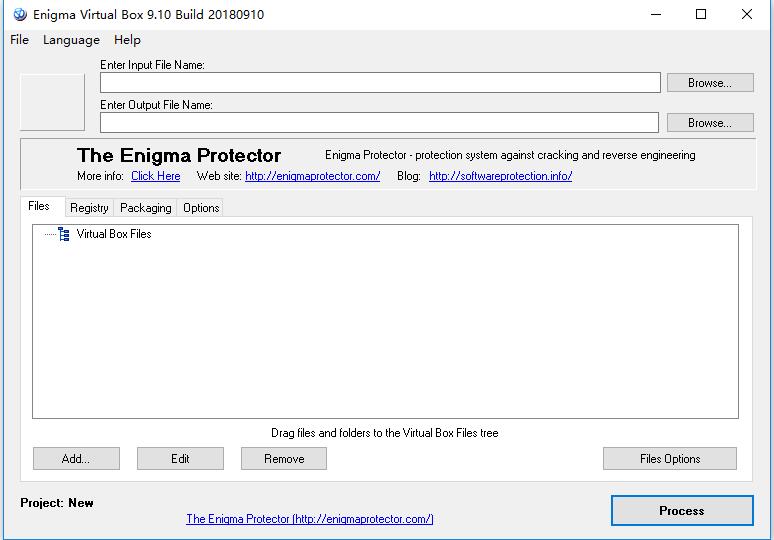Select the Virtual Box Files tree root
The width and height of the screenshot is (774, 540).
[x=114, y=234]
